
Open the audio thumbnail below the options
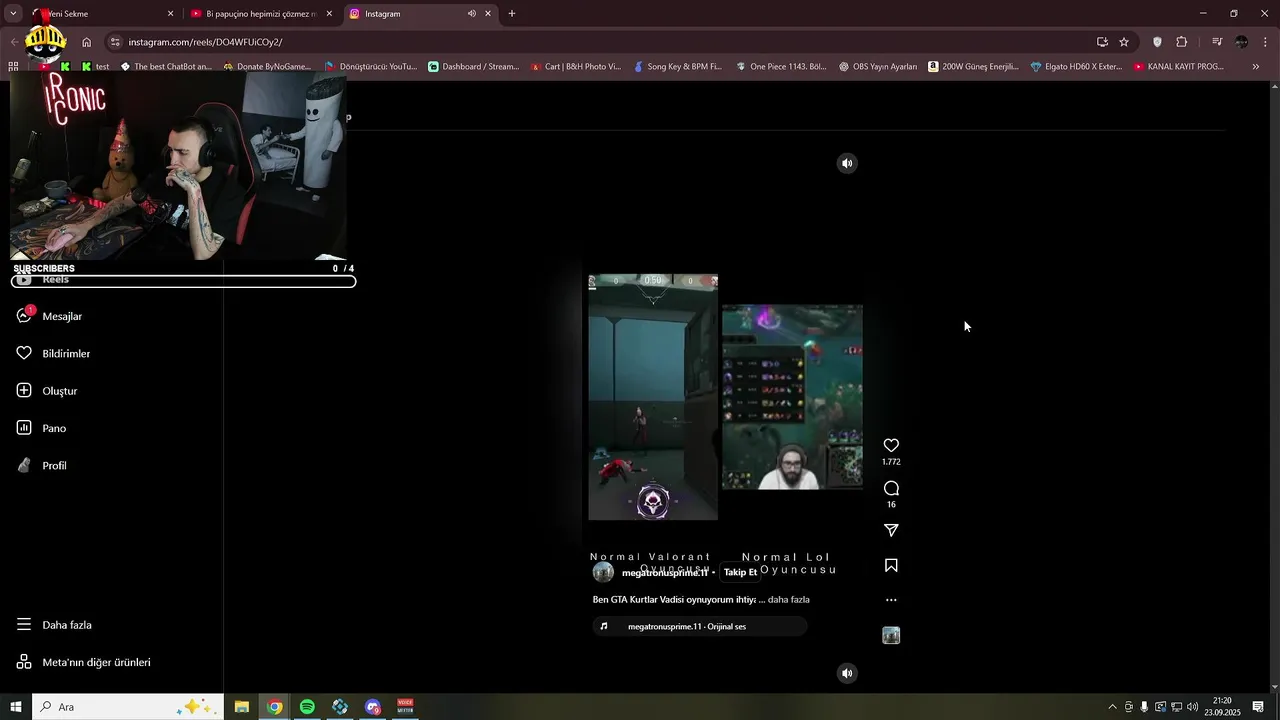[x=891, y=635]
